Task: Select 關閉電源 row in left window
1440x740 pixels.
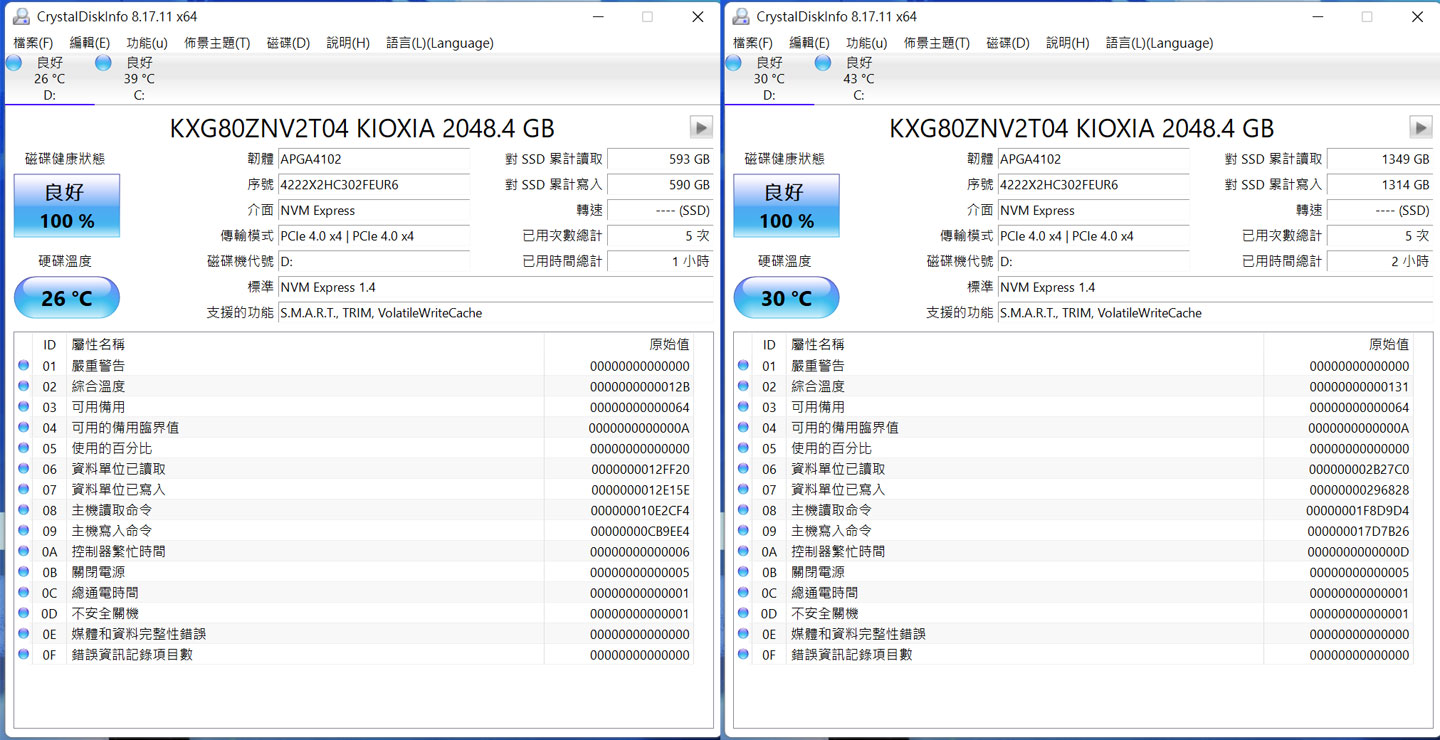Action: [x=355, y=572]
